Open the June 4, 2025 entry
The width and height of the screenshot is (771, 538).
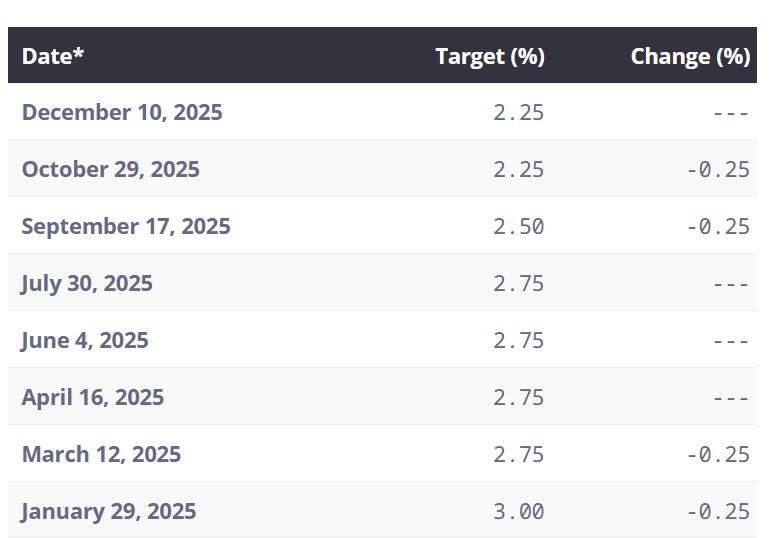click(85, 340)
